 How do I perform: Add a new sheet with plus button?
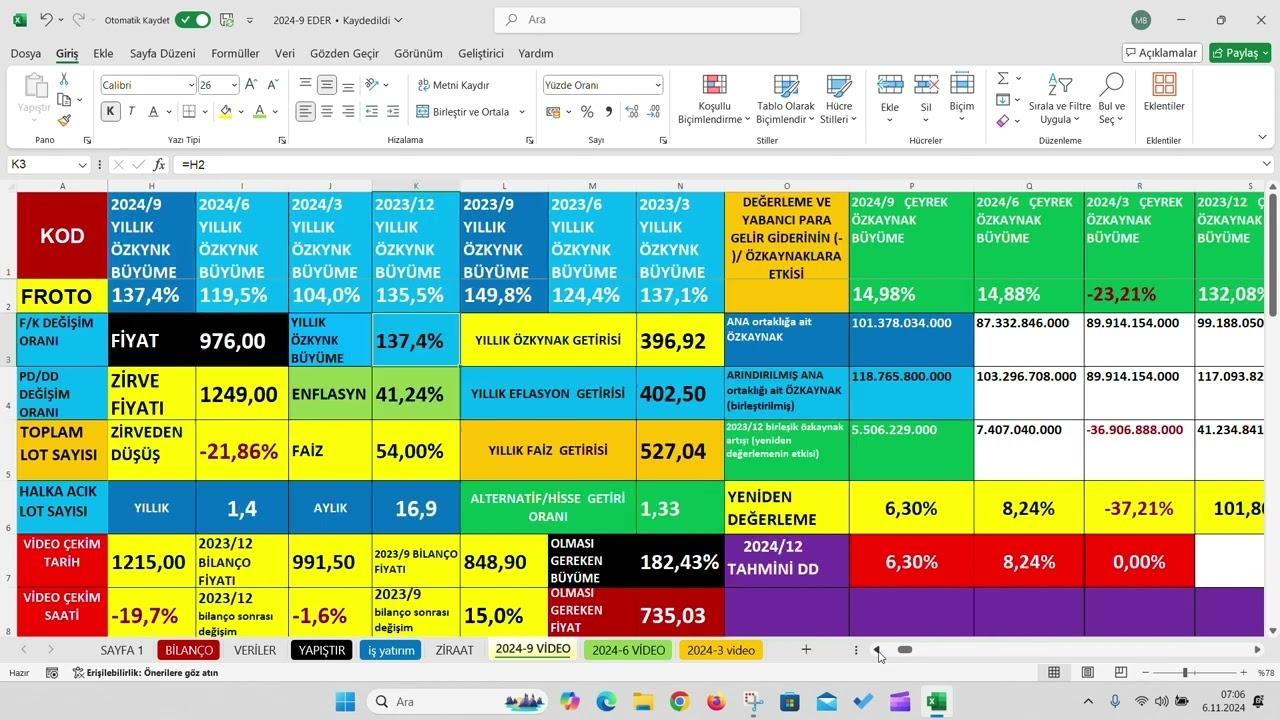pos(806,650)
